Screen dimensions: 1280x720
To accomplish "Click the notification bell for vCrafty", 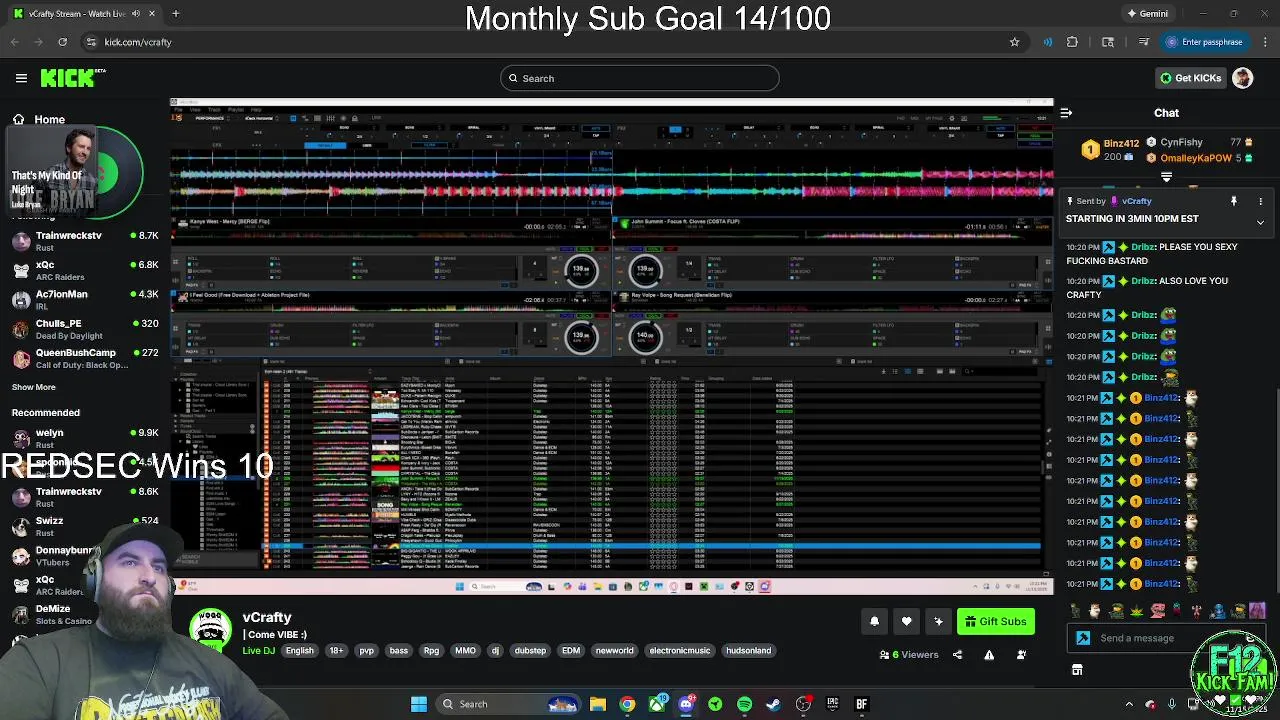I will [x=874, y=621].
